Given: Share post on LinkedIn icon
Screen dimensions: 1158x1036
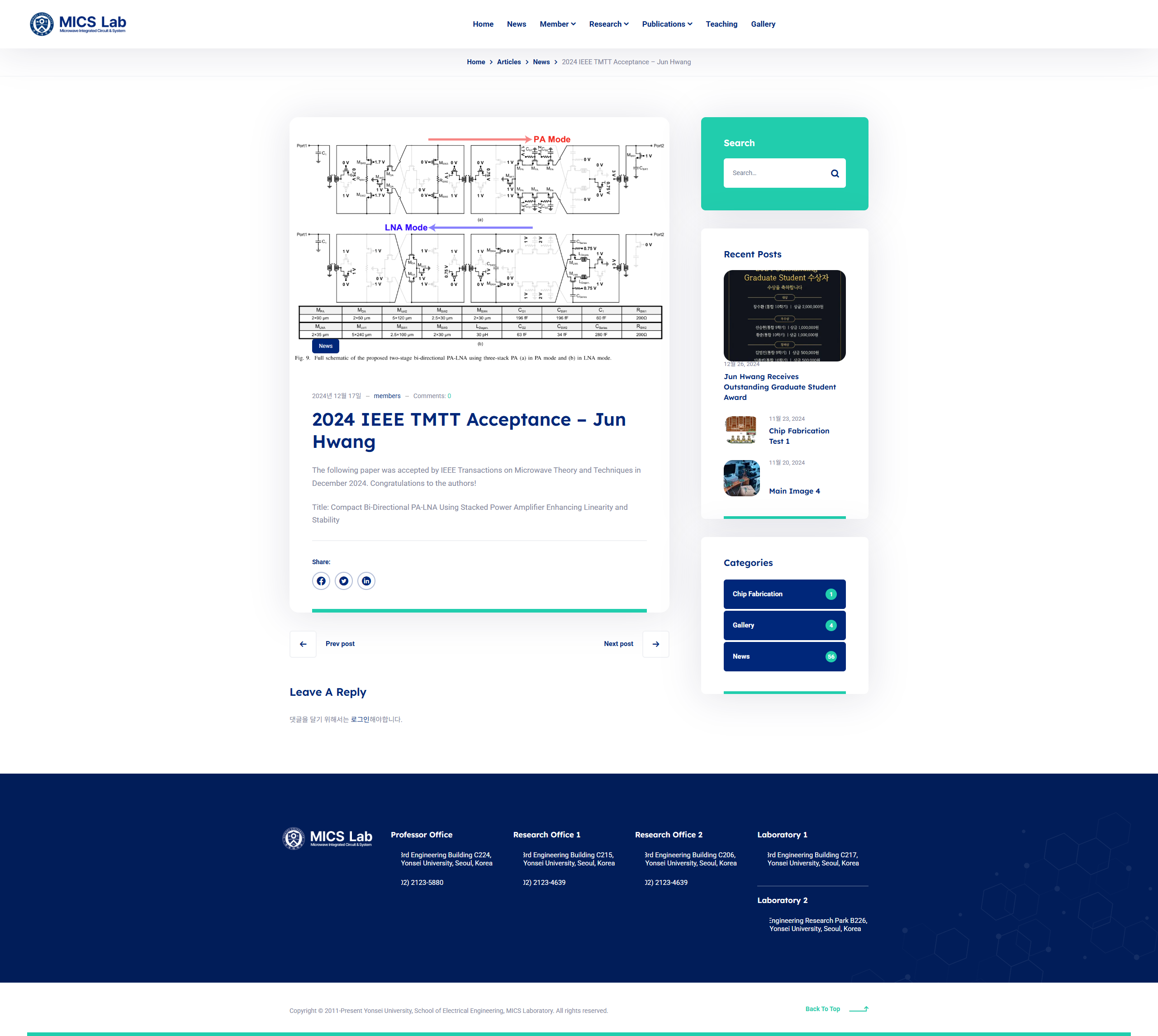Looking at the screenshot, I should (x=366, y=580).
